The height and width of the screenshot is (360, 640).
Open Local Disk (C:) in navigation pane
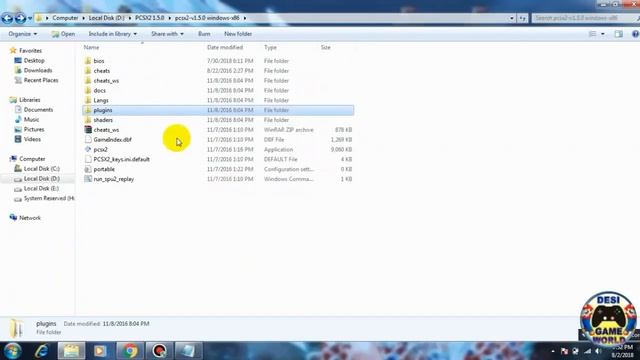coord(42,169)
